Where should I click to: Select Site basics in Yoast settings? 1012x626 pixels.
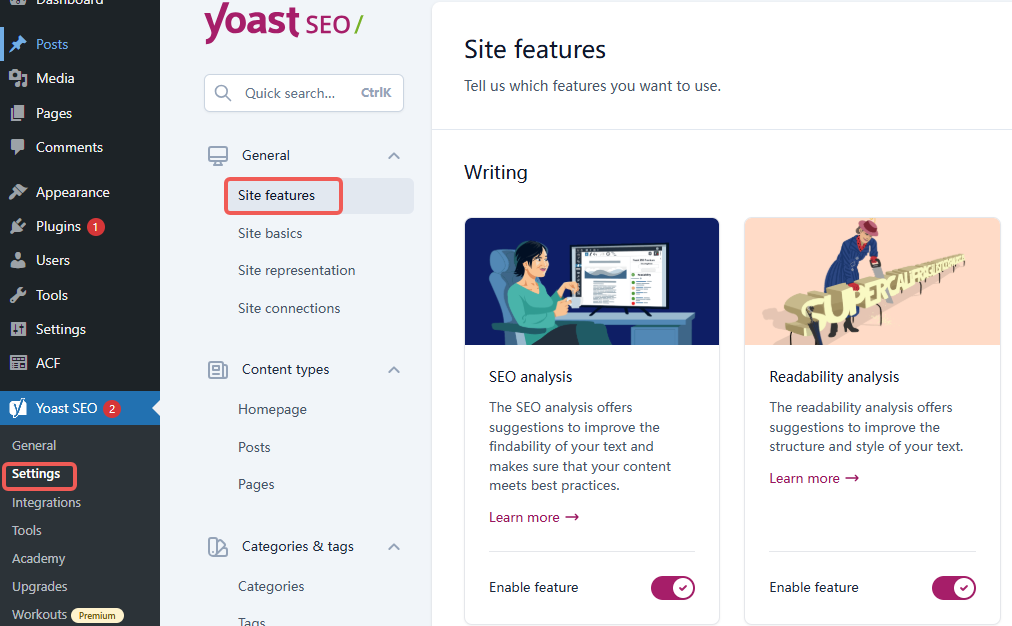click(x=270, y=234)
